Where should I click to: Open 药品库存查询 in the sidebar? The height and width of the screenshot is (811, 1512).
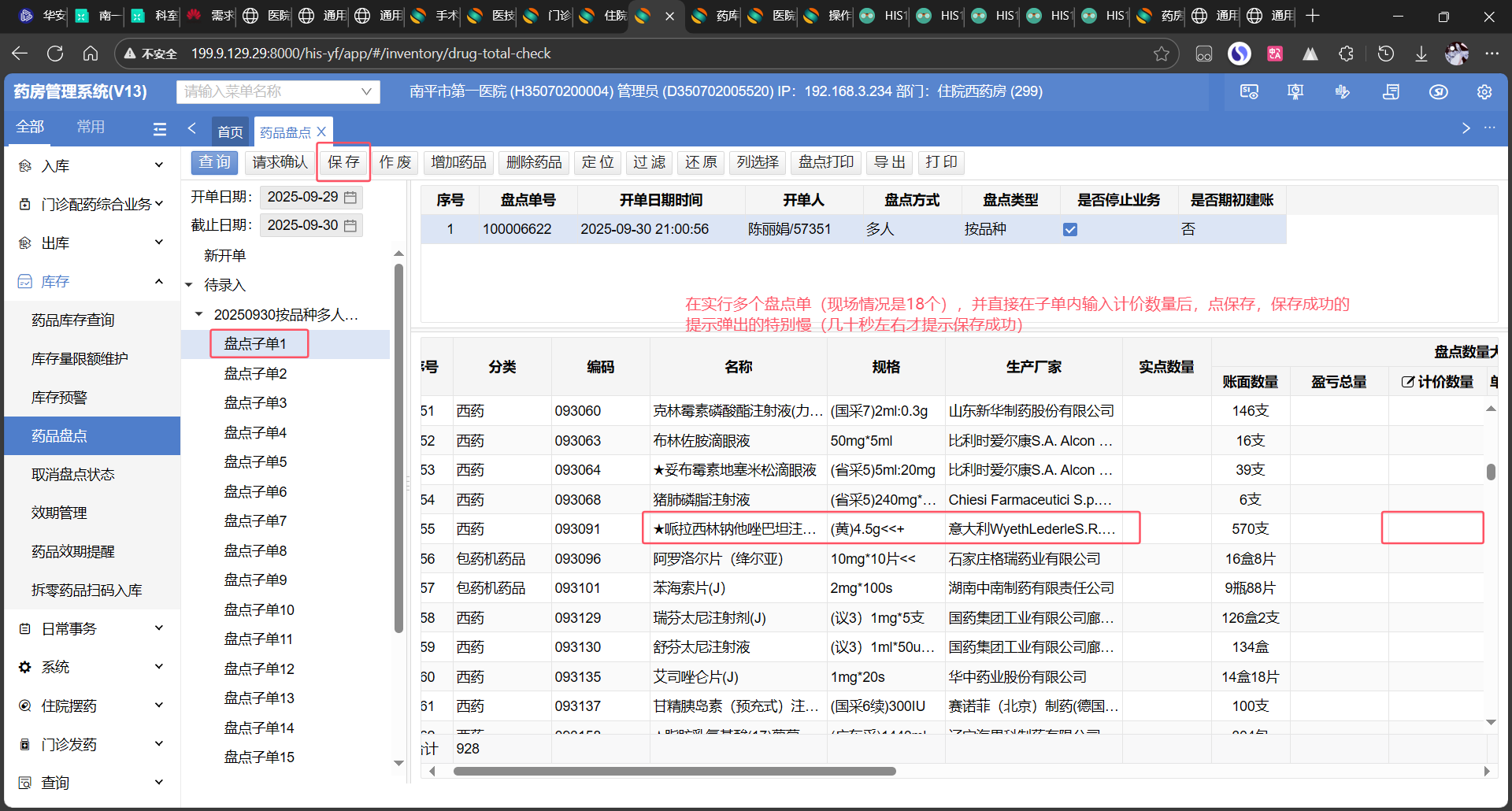(x=73, y=320)
